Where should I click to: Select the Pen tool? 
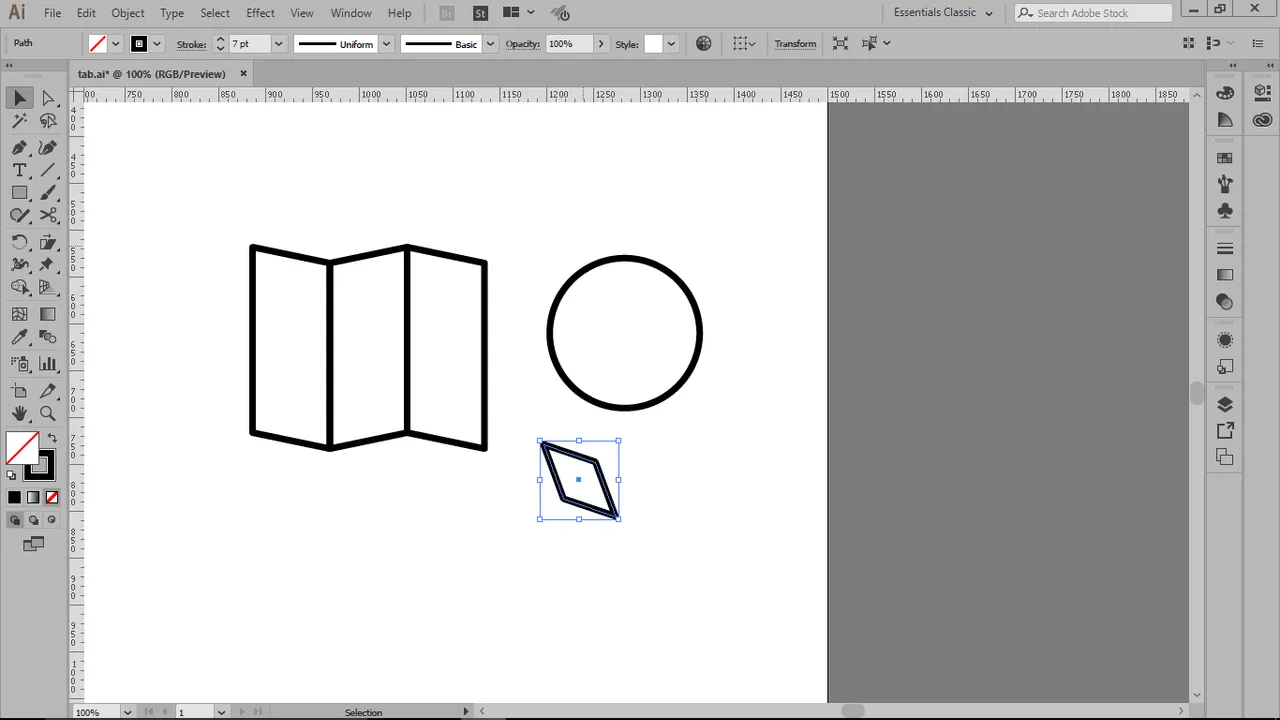pos(19,147)
